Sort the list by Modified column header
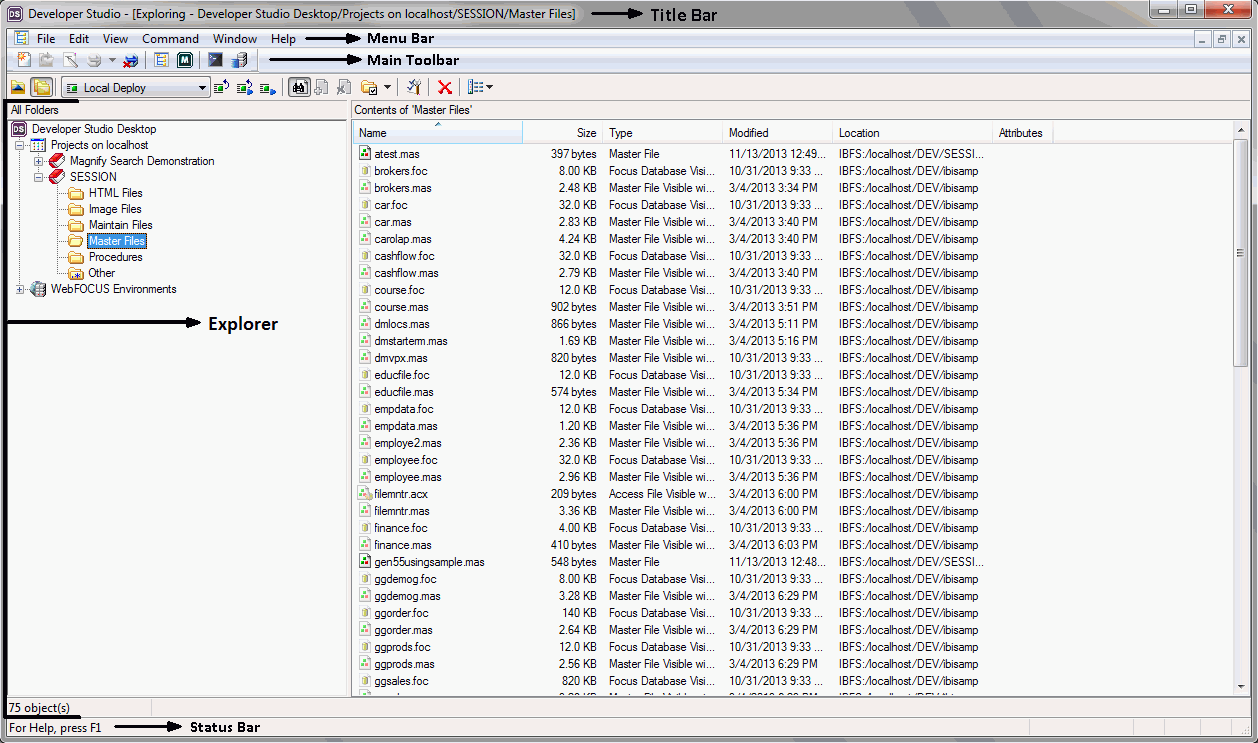This screenshot has width=1258, height=743. [x=778, y=133]
